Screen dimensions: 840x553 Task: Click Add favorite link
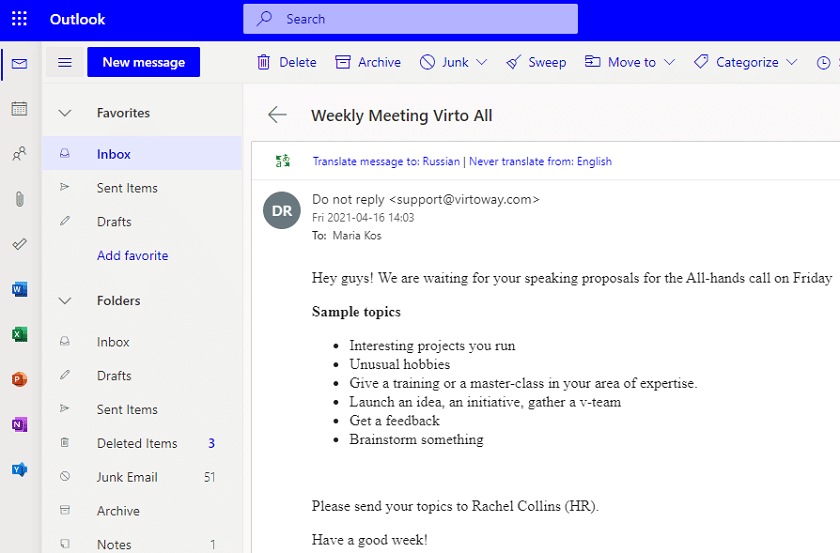[132, 256]
